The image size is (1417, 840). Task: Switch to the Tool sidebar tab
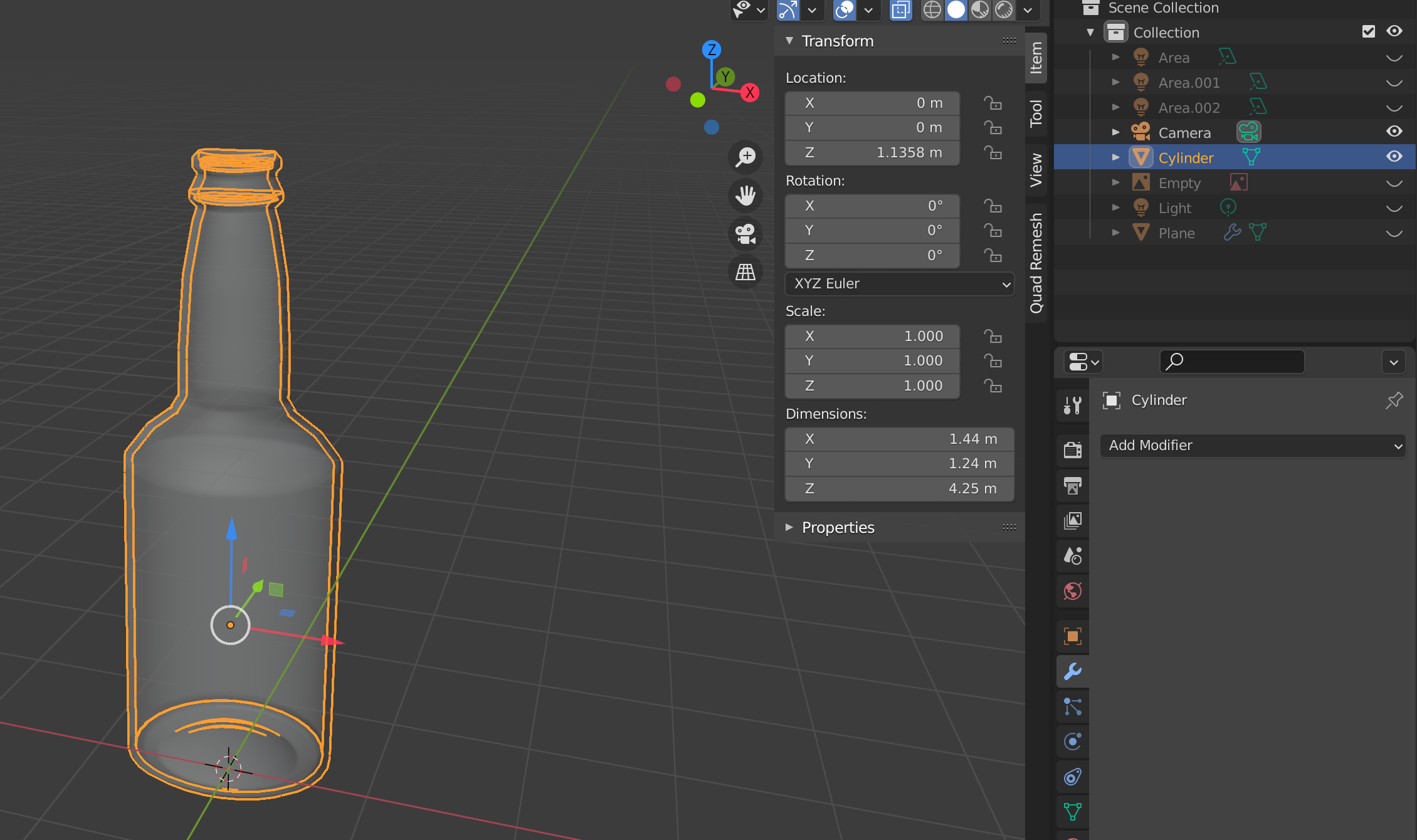click(1036, 113)
